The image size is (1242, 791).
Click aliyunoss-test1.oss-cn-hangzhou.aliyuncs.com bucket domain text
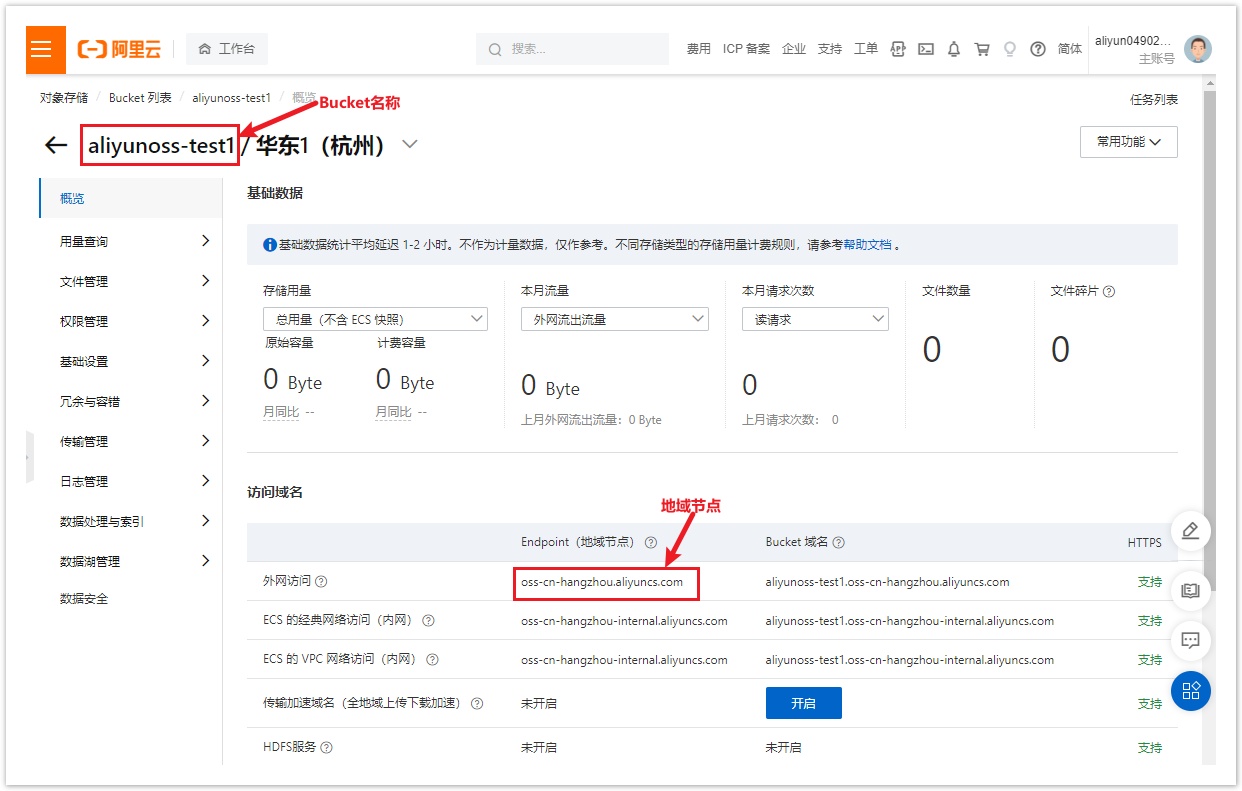tap(887, 582)
